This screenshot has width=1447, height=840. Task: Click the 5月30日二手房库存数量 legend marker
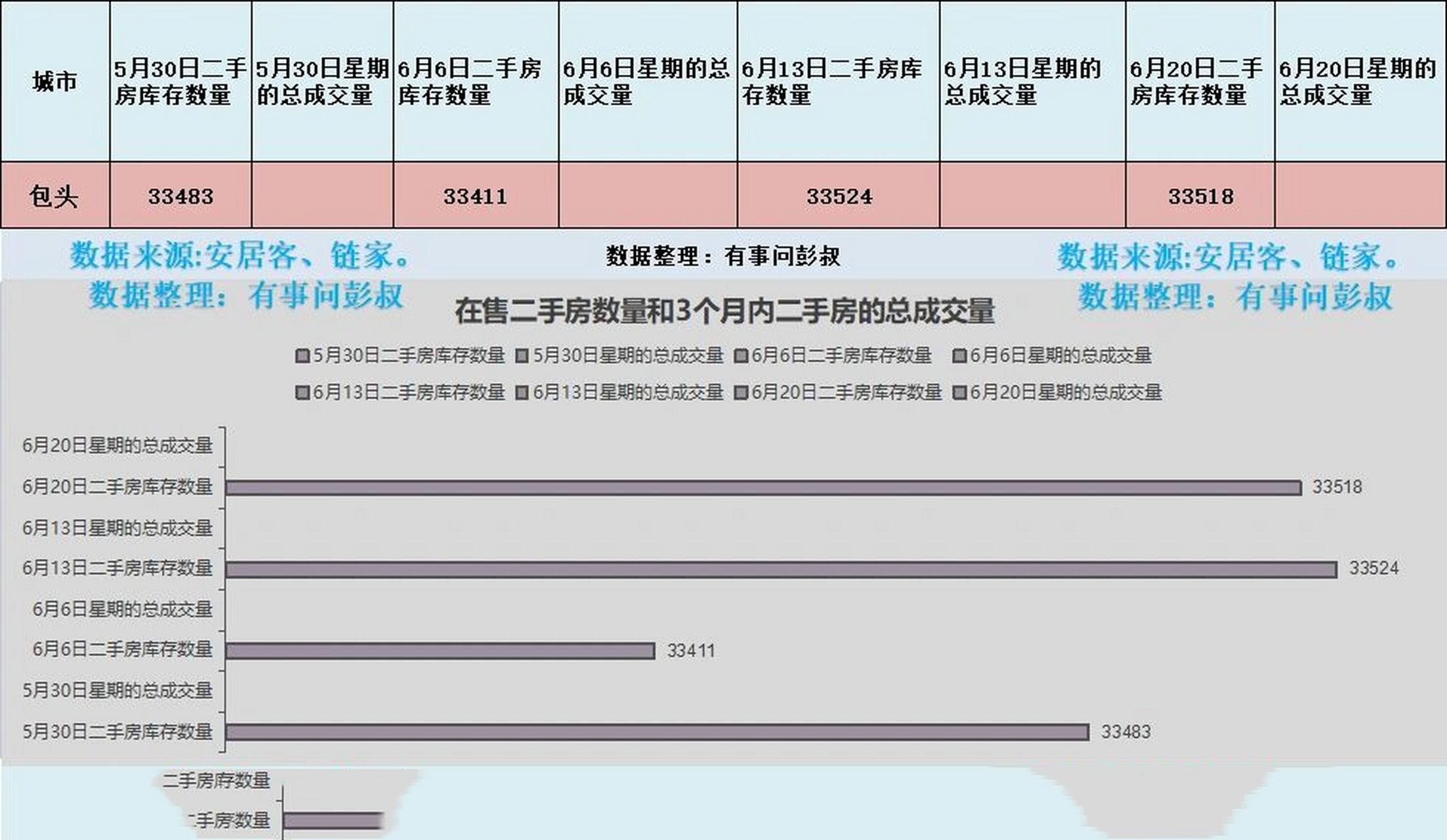pos(303,356)
